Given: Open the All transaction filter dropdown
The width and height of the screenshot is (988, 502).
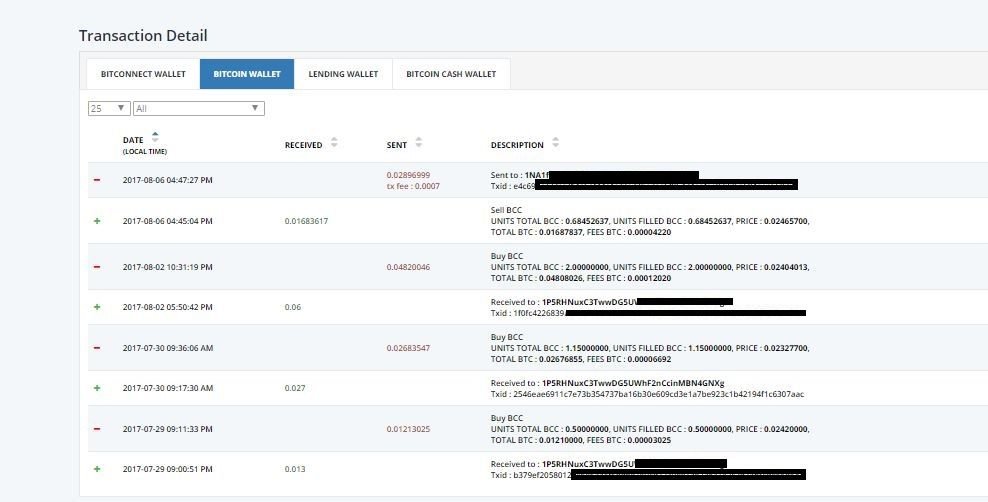Looking at the screenshot, I should pyautogui.click(x=198, y=108).
